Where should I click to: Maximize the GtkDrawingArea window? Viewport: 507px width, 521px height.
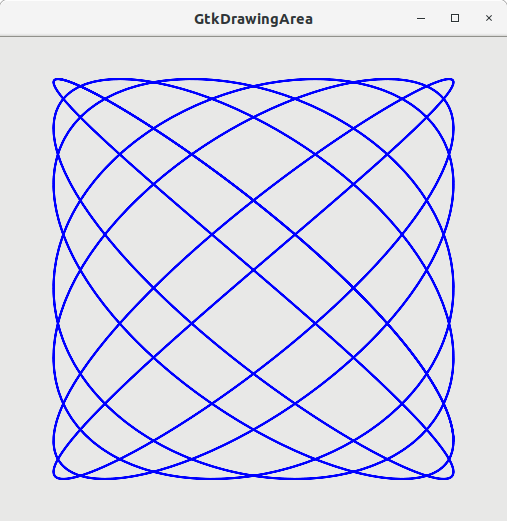[x=455, y=18]
